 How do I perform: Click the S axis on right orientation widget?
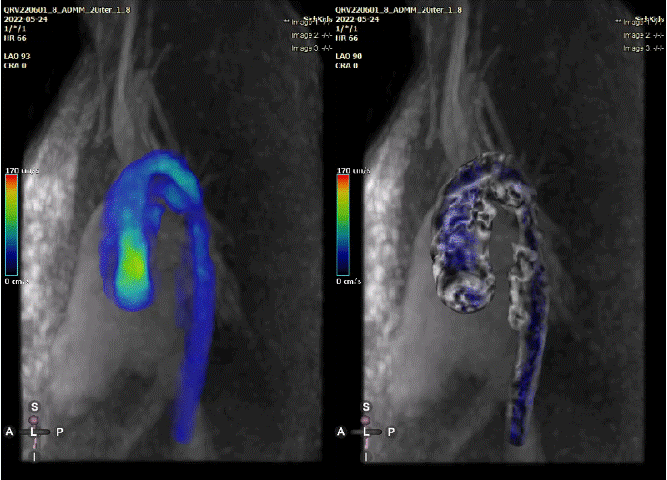(366, 408)
